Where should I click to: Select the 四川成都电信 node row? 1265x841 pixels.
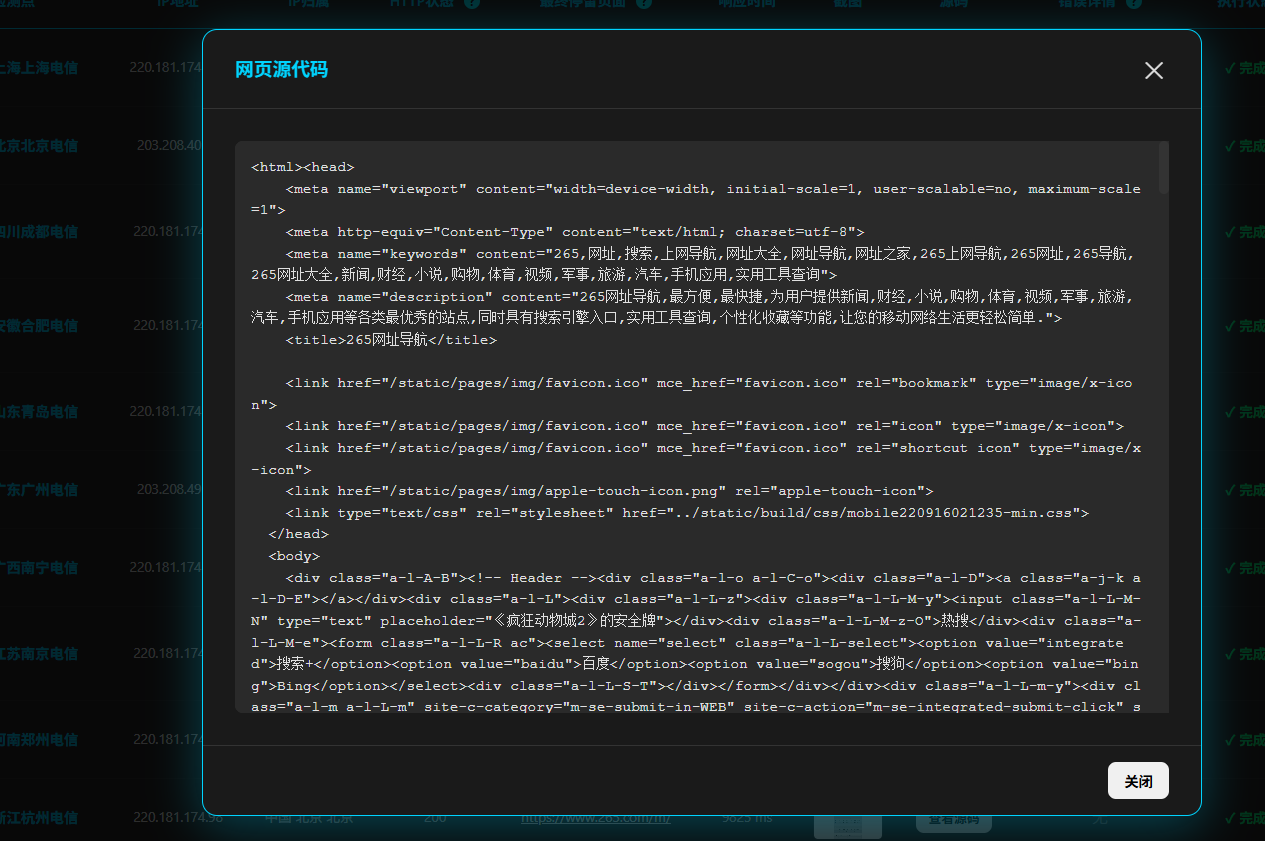click(40, 232)
